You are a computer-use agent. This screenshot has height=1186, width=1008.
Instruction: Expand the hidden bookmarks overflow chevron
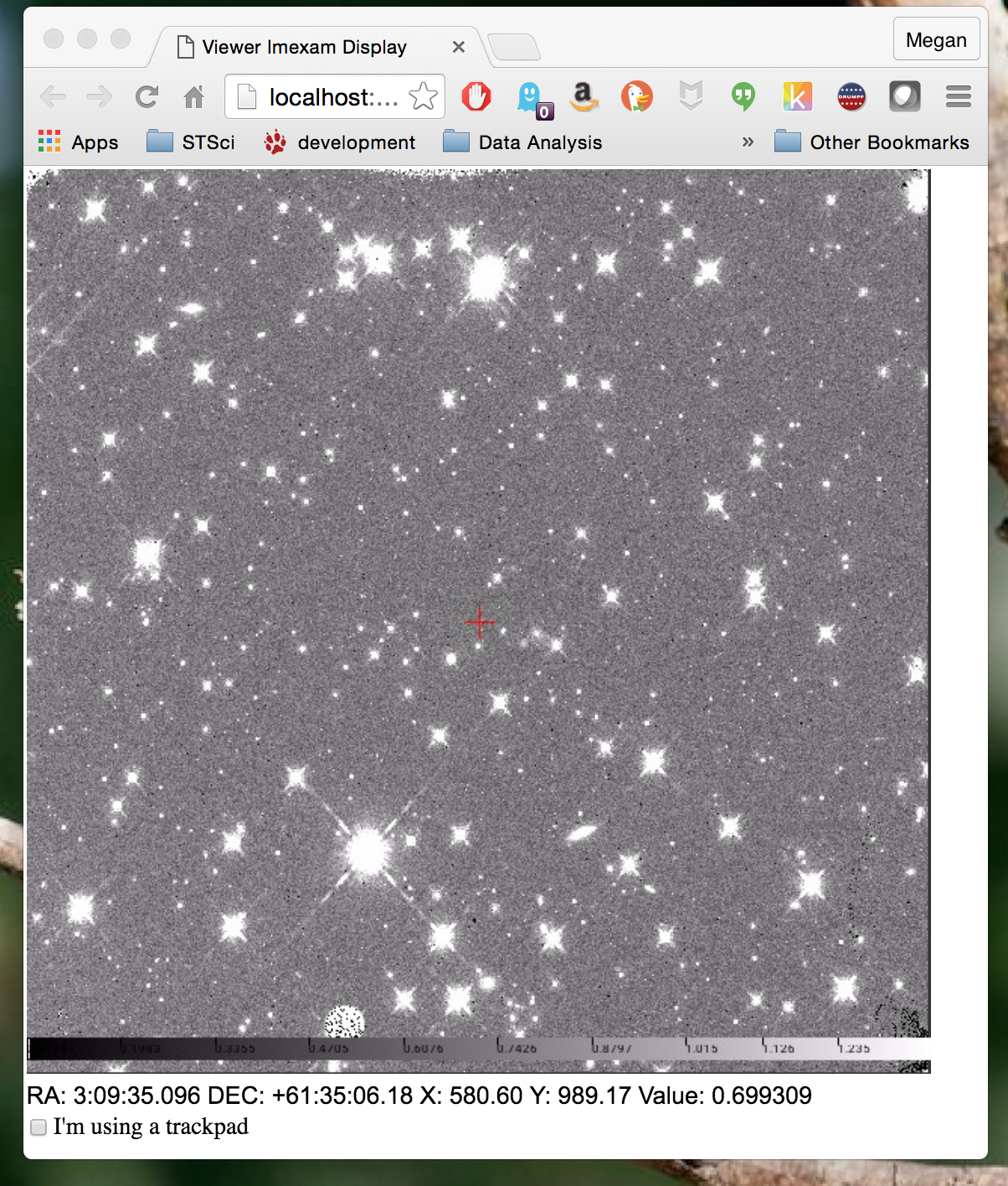click(748, 142)
